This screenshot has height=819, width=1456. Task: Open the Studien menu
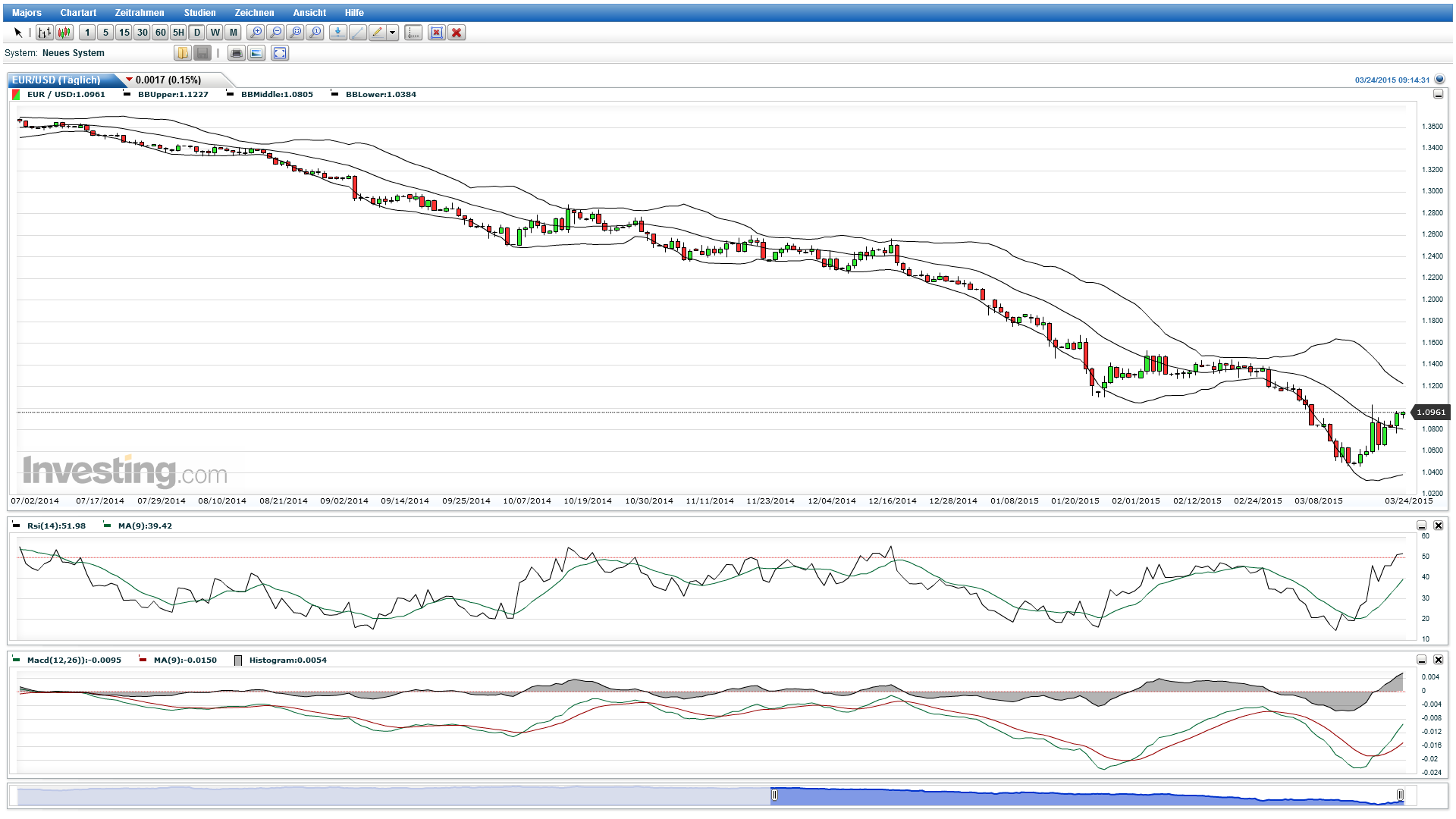(x=199, y=12)
